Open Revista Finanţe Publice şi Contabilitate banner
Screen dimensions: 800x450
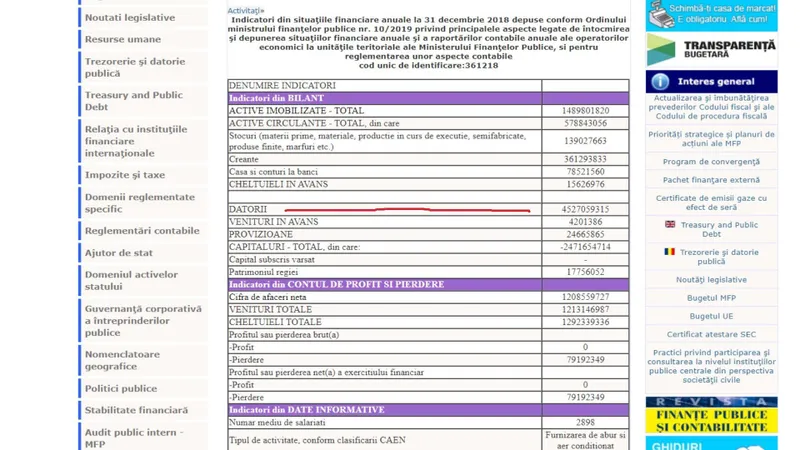tap(712, 415)
